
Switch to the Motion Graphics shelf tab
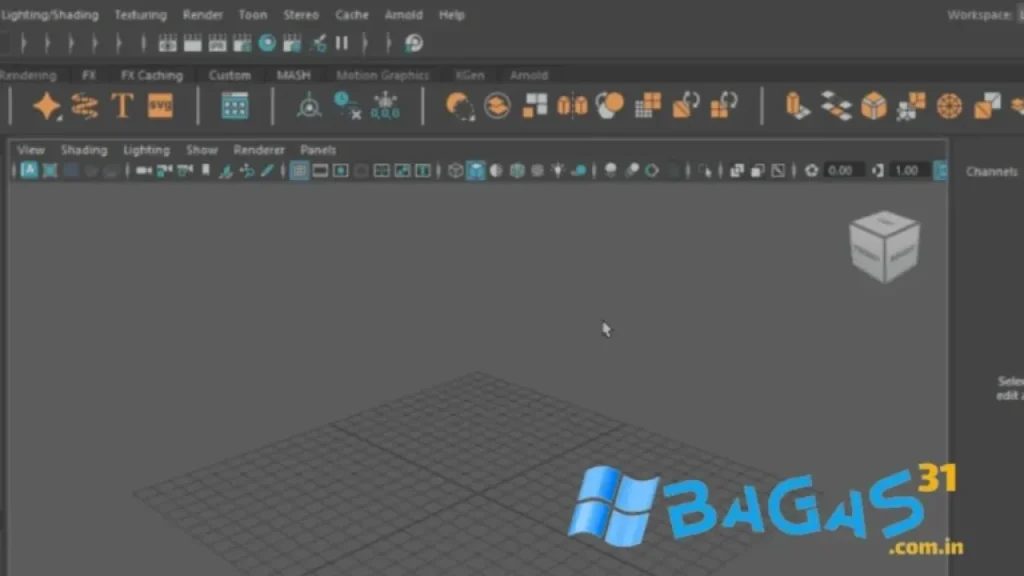[383, 75]
